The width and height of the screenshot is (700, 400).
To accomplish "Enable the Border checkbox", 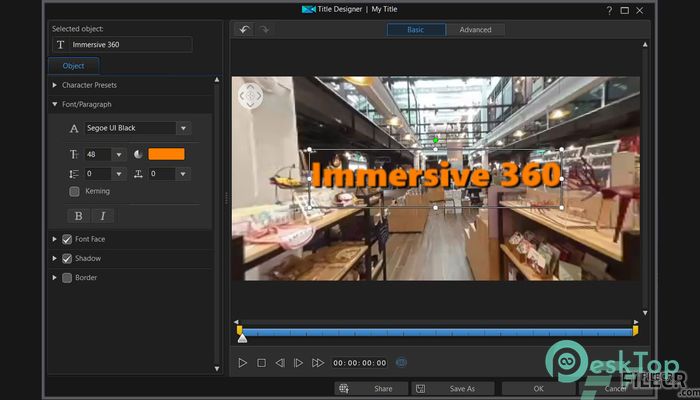I will (x=67, y=278).
